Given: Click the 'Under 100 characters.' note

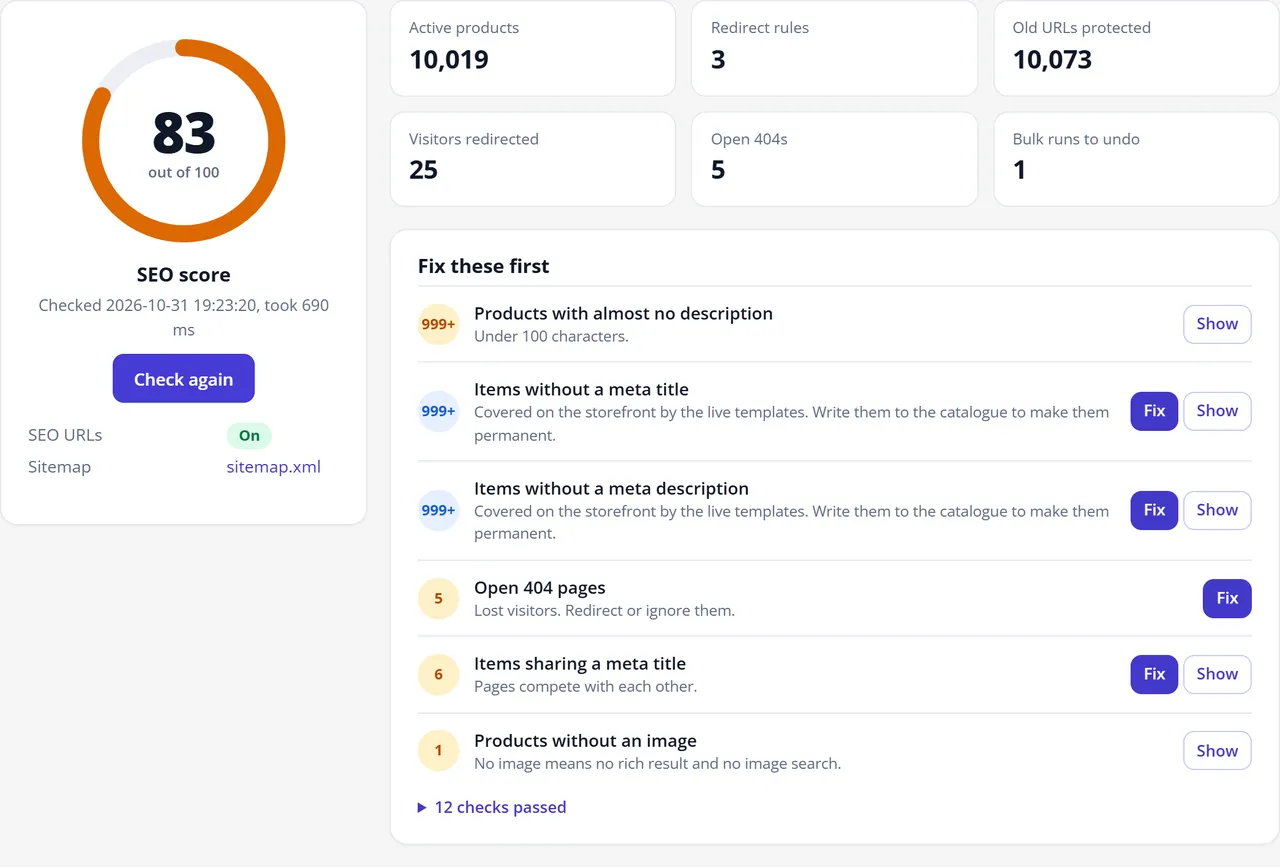Looking at the screenshot, I should click(x=551, y=336).
